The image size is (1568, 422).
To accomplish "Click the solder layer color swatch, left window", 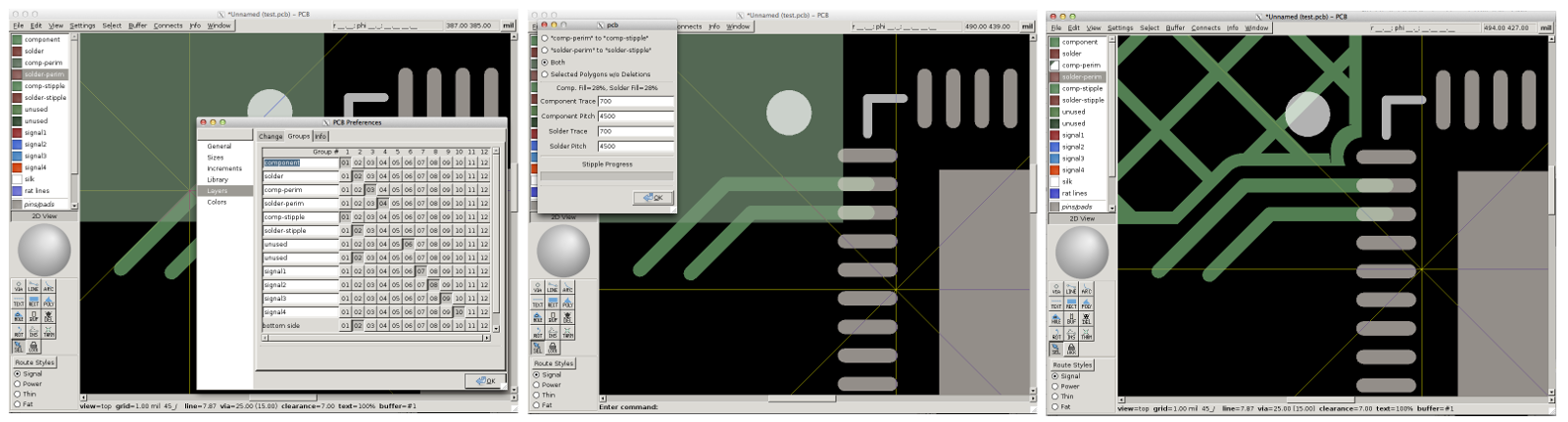I will pyautogui.click(x=17, y=51).
